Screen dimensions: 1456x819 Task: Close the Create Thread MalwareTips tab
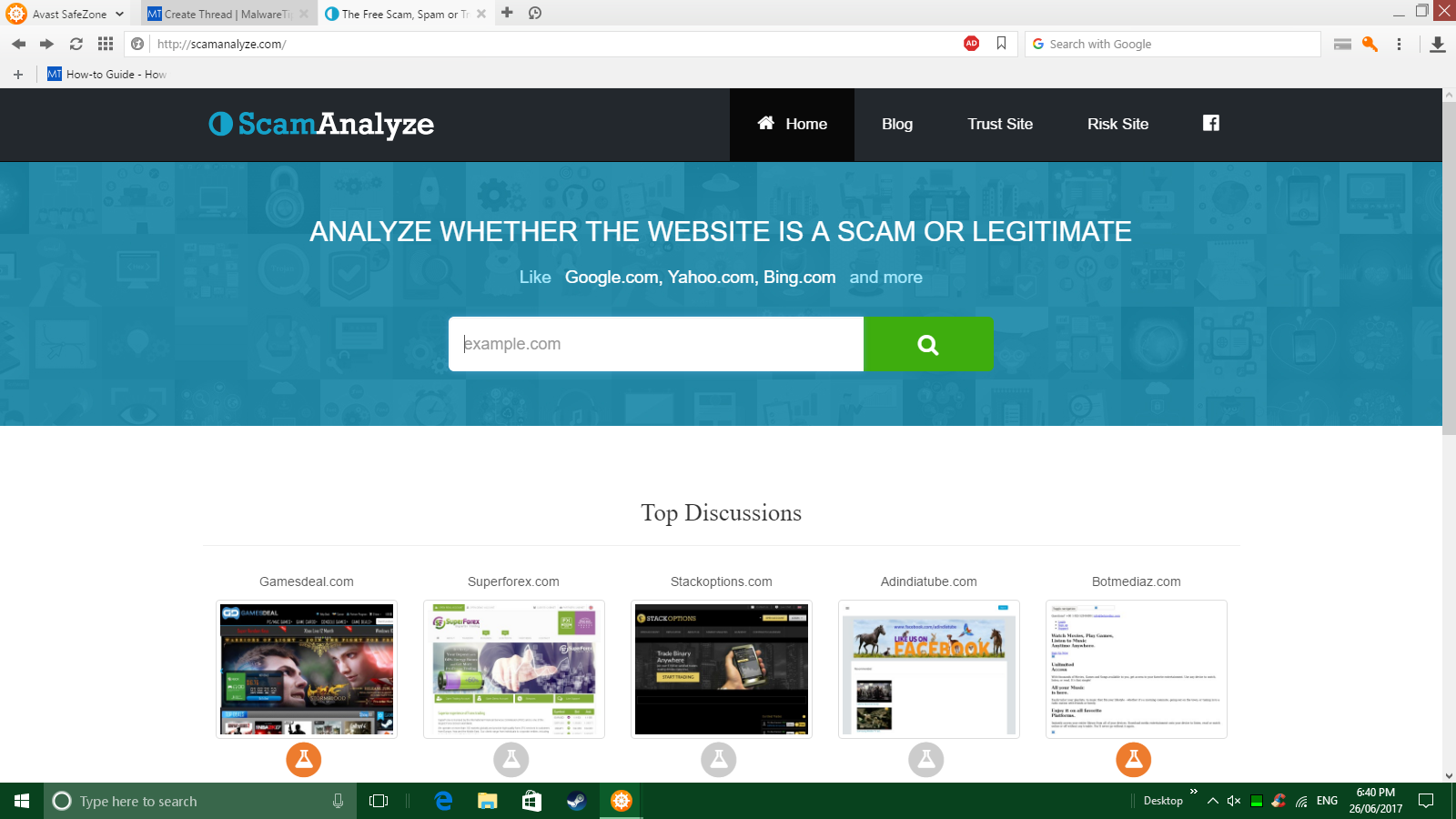(304, 14)
